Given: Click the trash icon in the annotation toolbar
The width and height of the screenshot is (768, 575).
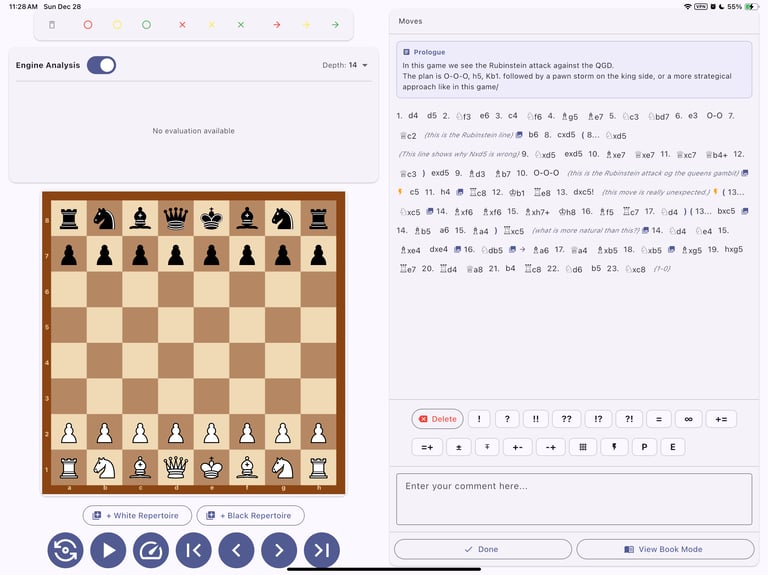Looking at the screenshot, I should point(52,24).
